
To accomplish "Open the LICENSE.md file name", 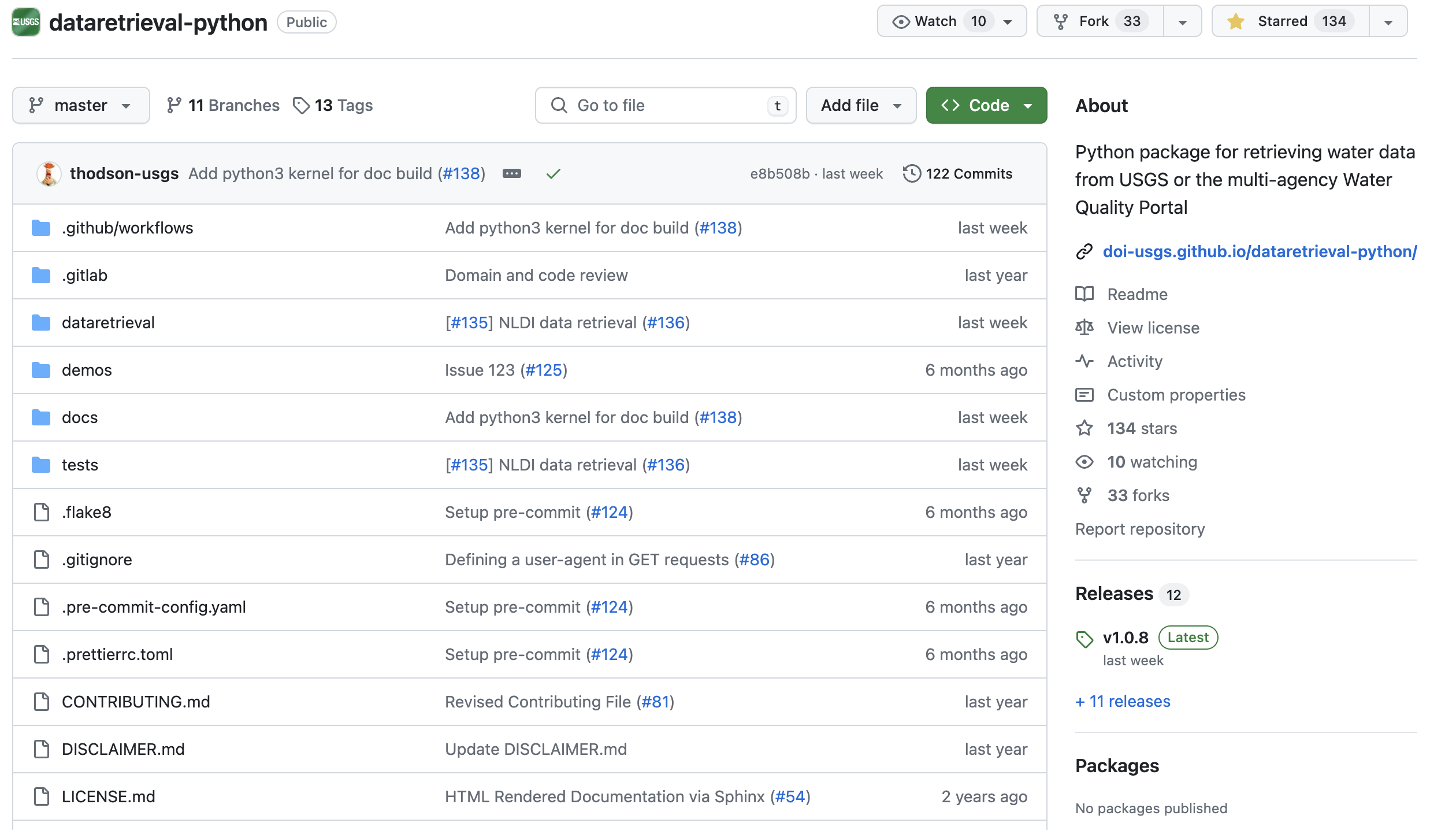I will pyautogui.click(x=109, y=796).
